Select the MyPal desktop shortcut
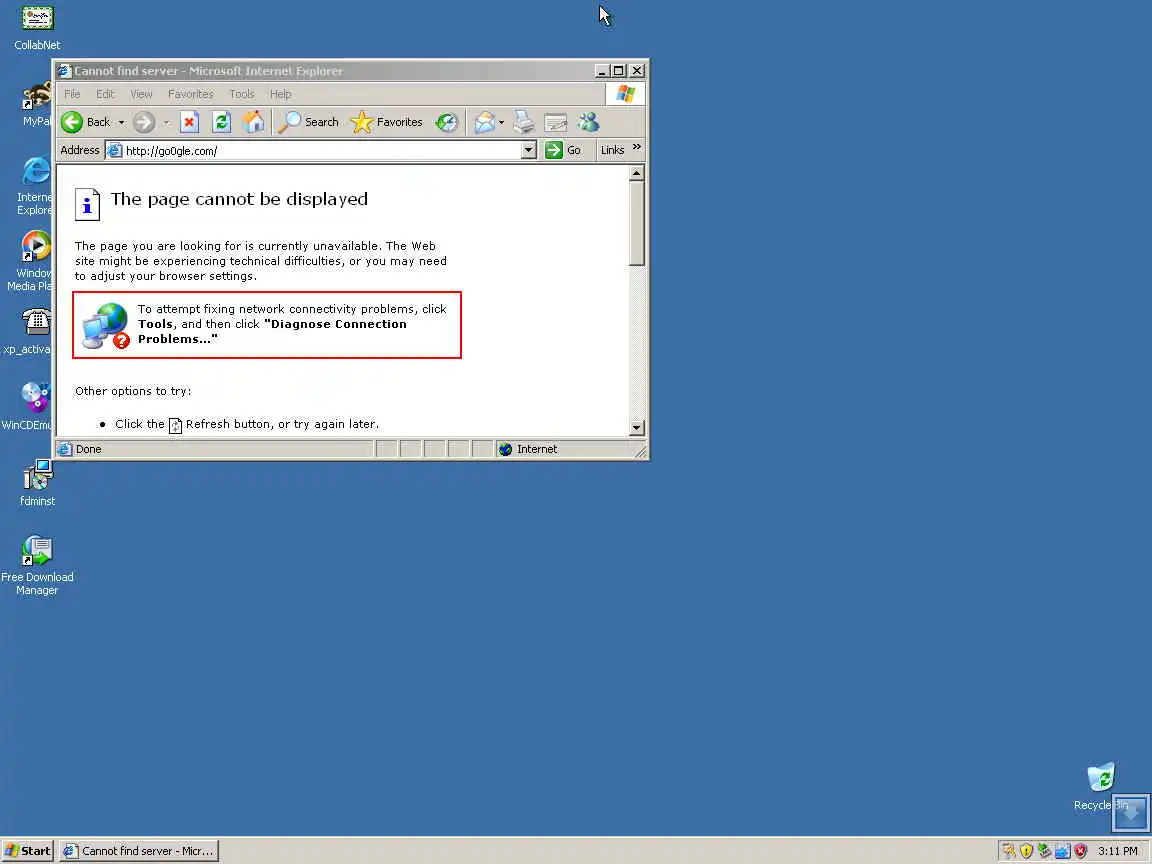This screenshot has height=864, width=1152. point(37,104)
